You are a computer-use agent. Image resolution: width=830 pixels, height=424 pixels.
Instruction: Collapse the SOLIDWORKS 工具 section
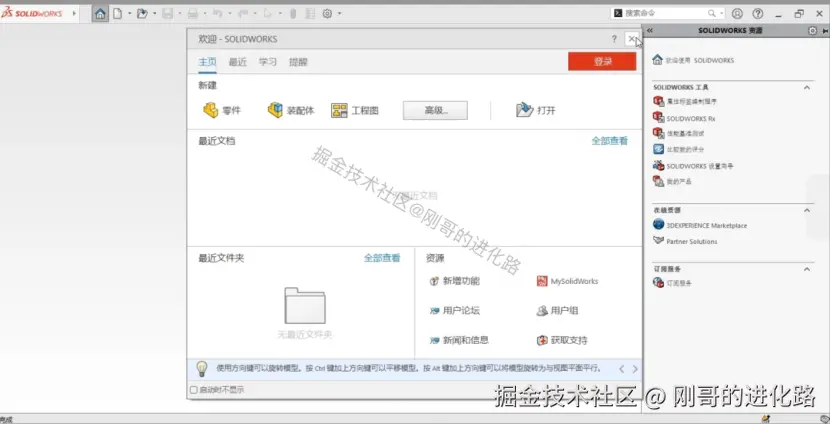tap(807, 87)
